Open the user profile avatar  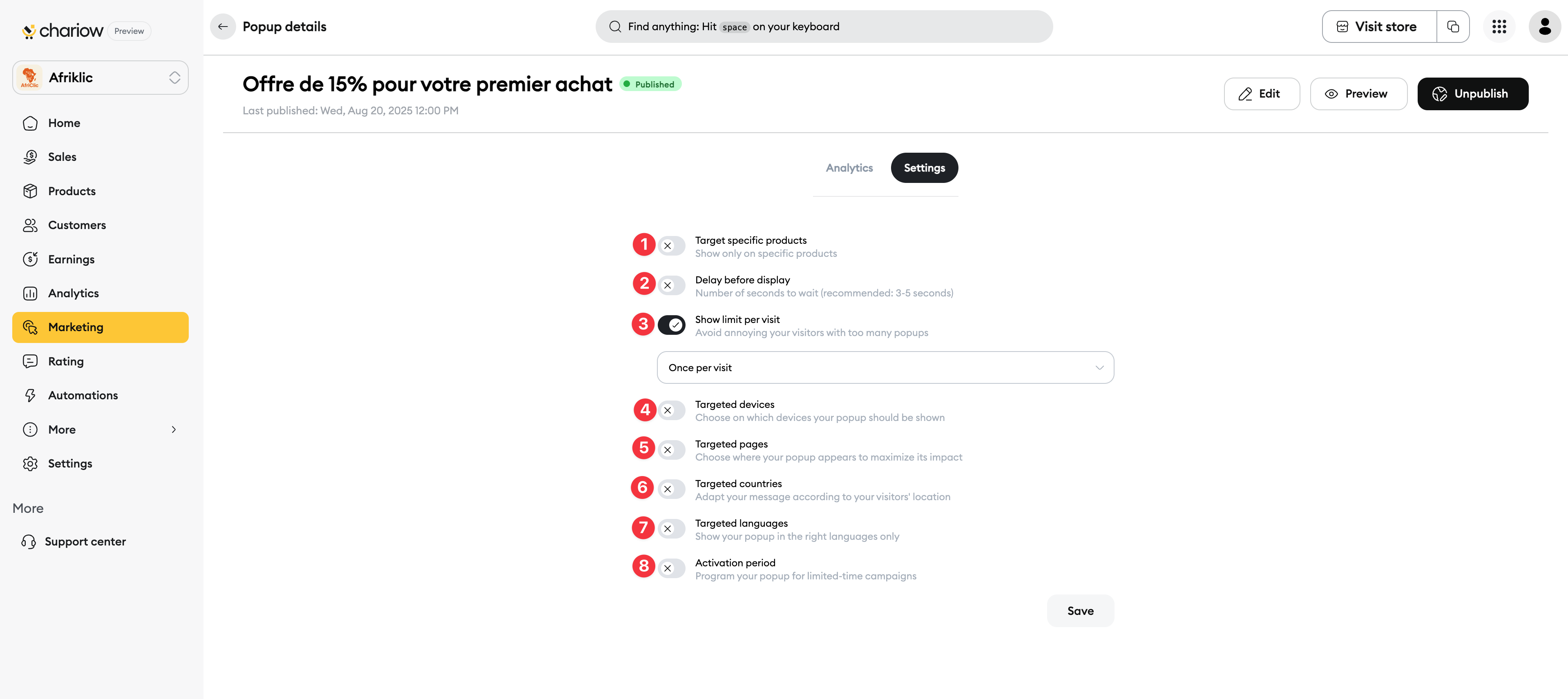(x=1544, y=27)
